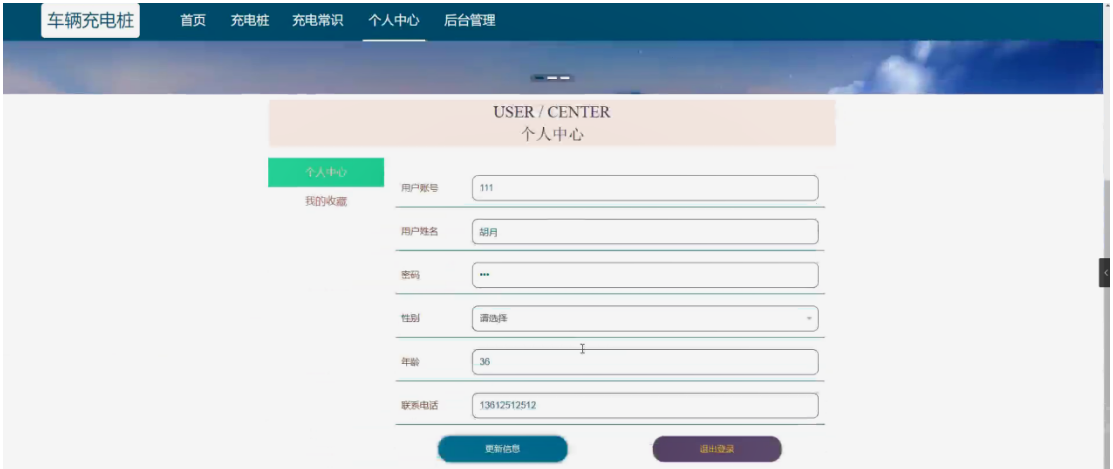Click the 个人中心 title under USER / CENTER

[x=552, y=134]
